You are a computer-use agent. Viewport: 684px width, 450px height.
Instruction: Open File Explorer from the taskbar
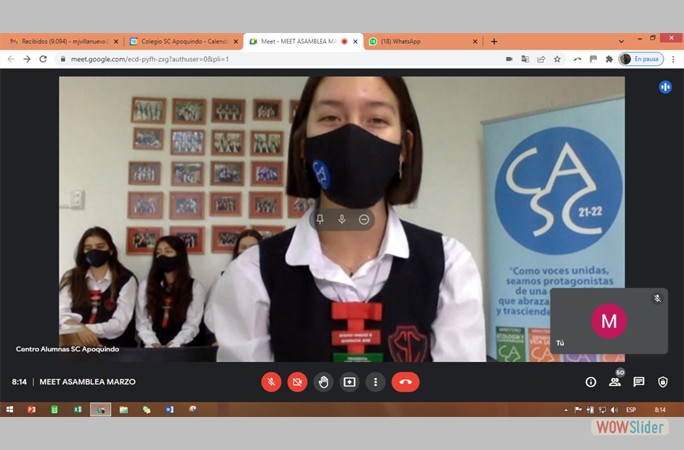click(123, 409)
